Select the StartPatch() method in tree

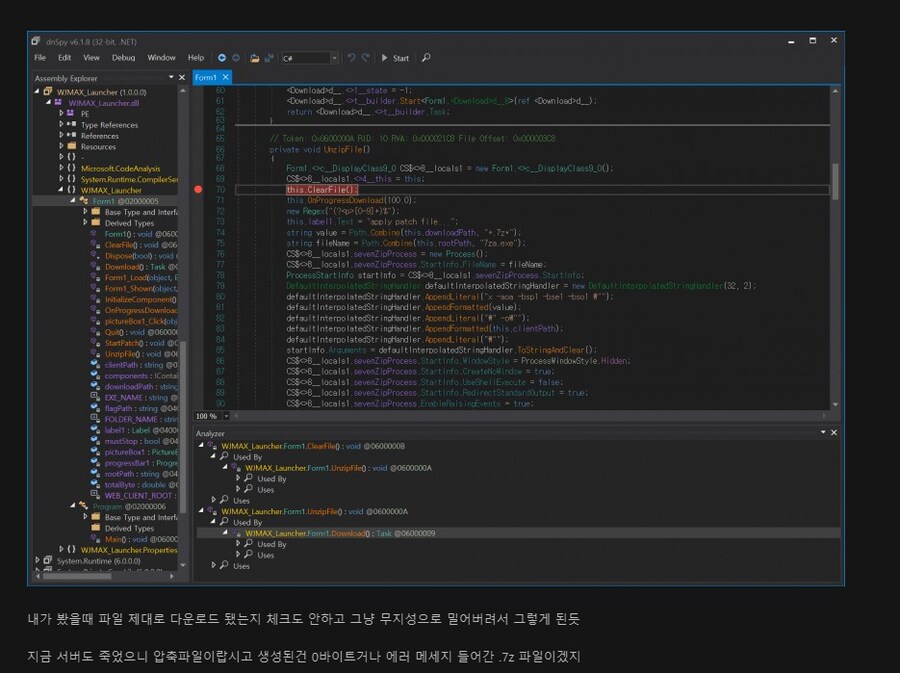[x=140, y=343]
